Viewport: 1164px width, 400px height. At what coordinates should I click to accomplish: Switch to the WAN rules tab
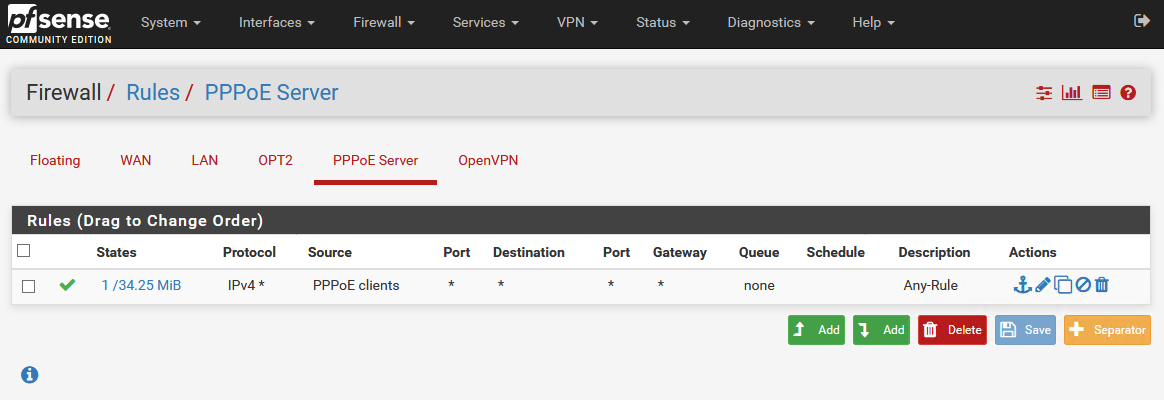point(136,160)
